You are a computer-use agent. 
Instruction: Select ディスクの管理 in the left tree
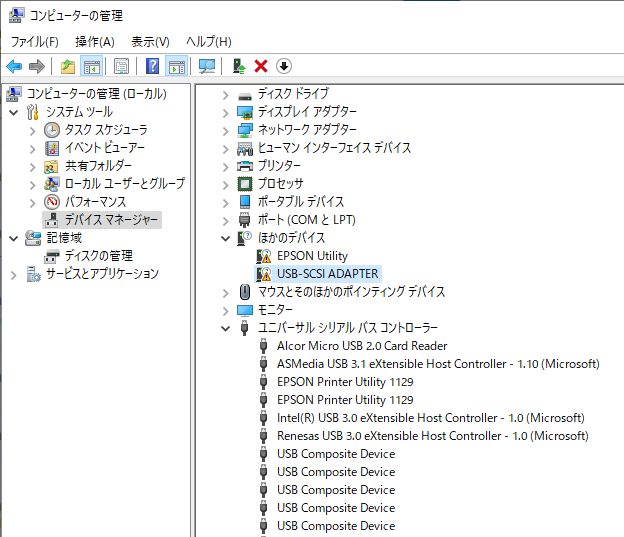click(x=98, y=256)
